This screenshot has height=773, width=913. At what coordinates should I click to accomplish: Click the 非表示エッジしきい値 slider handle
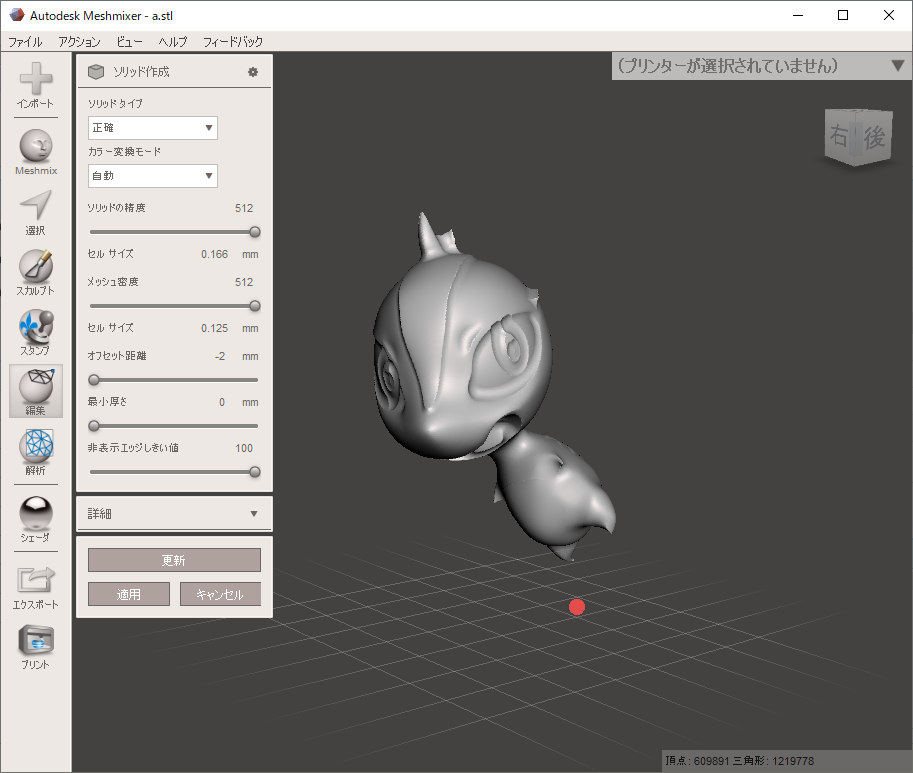[x=254, y=472]
